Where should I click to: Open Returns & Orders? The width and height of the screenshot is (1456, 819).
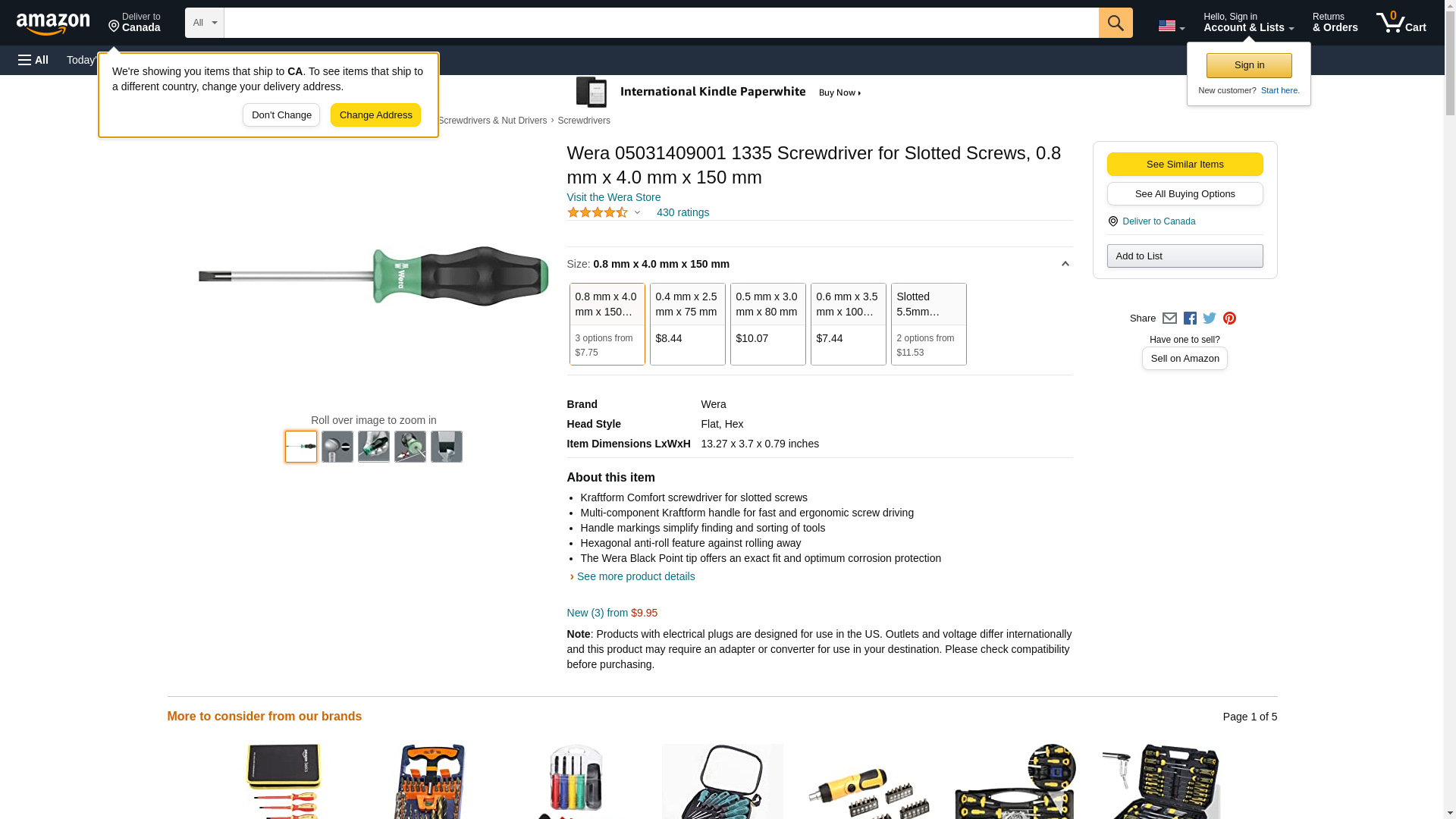[x=1335, y=23]
